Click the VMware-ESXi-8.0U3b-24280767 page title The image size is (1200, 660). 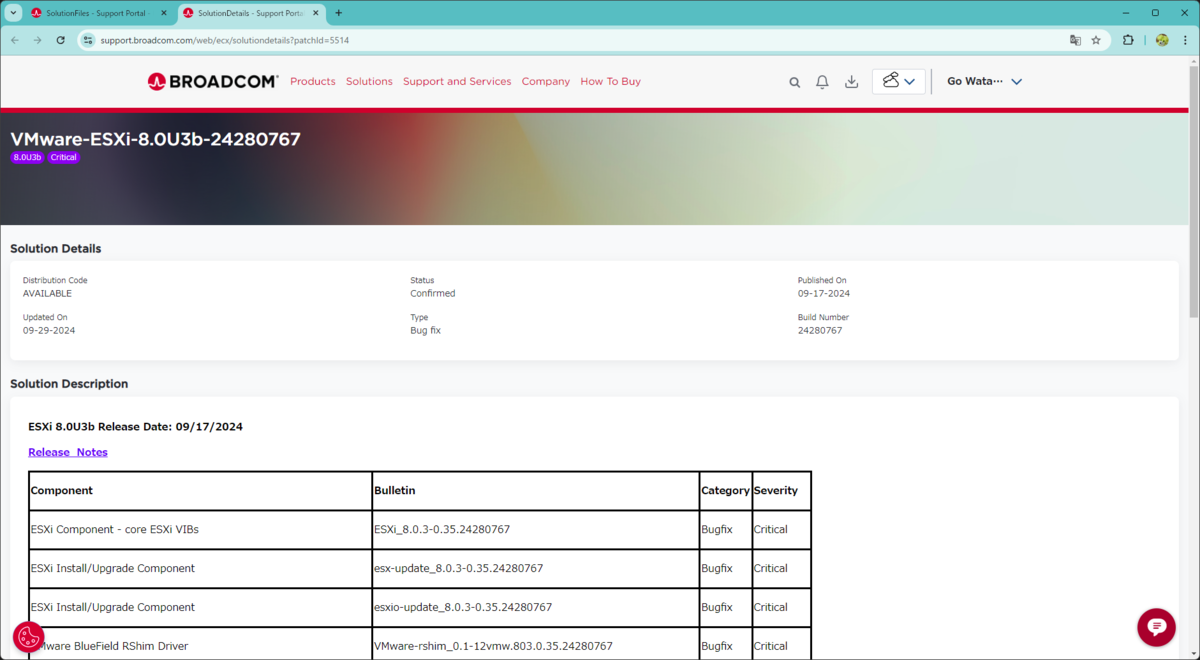tap(155, 139)
